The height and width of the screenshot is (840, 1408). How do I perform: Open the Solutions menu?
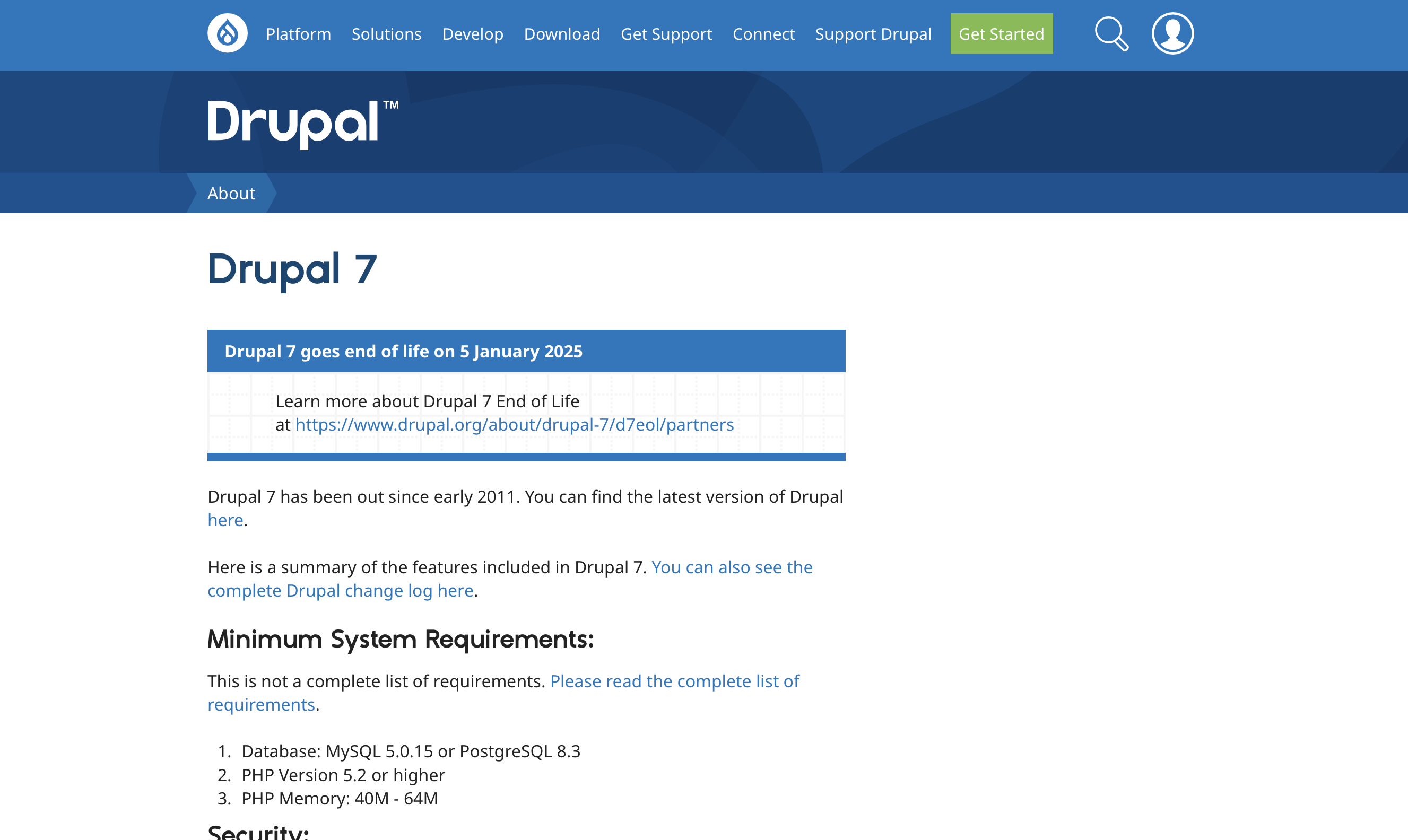(387, 34)
